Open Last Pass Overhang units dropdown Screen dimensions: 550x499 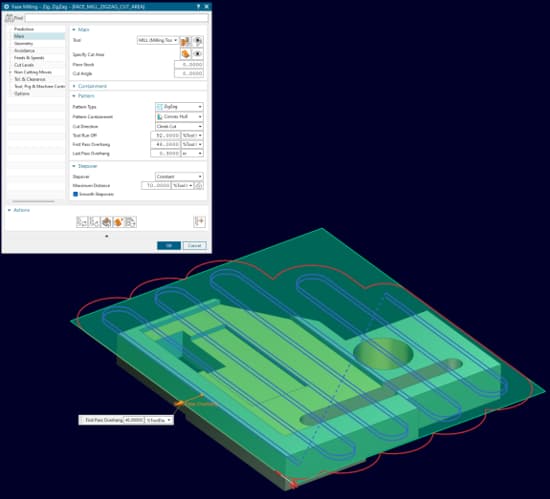pos(192,154)
